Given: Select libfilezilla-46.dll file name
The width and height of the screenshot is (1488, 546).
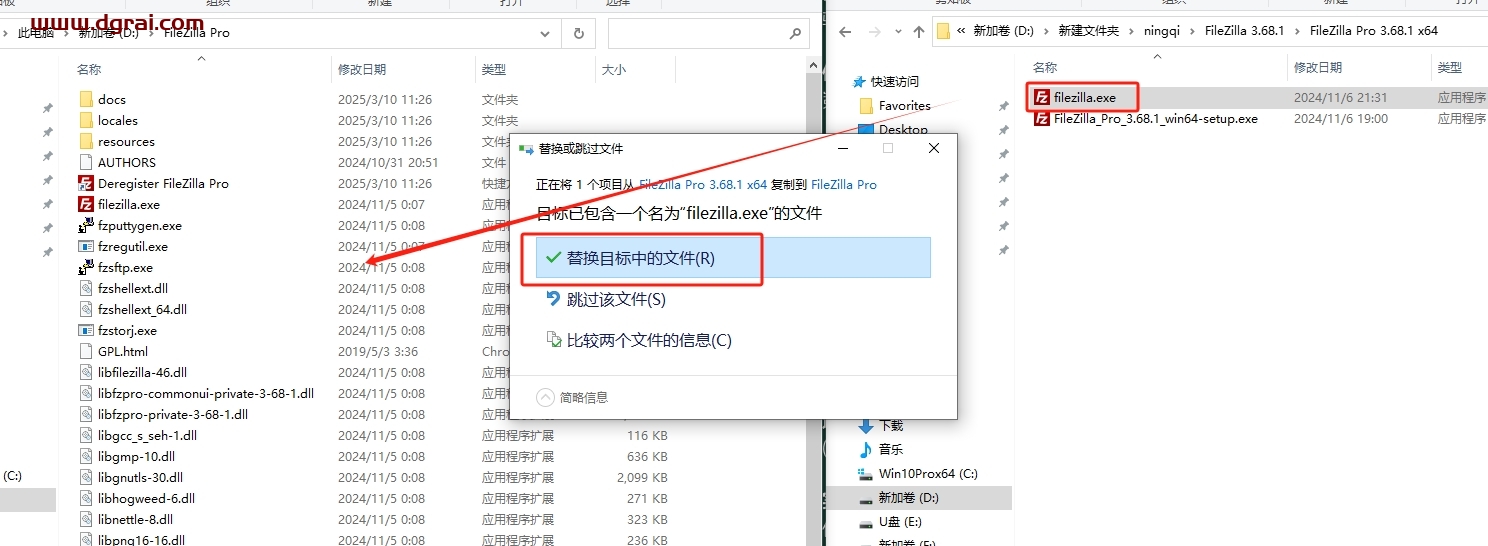Looking at the screenshot, I should pos(142,372).
